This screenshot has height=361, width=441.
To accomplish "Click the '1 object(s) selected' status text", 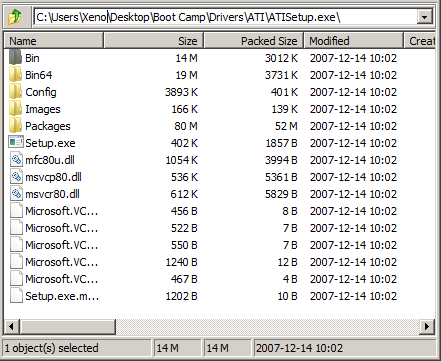I will click(x=51, y=348).
